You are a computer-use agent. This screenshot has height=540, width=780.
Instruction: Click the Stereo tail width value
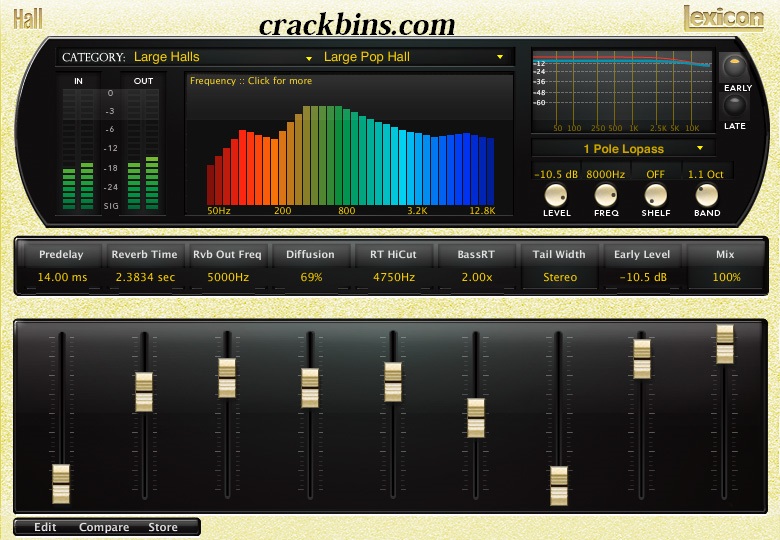tap(560, 277)
